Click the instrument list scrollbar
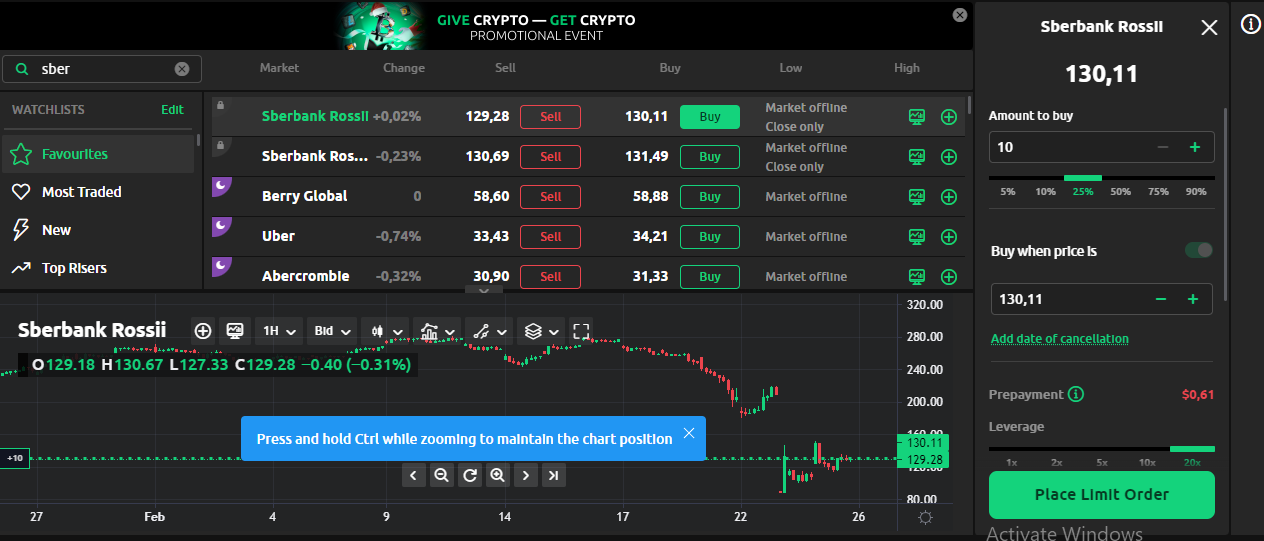The width and height of the screenshot is (1264, 541). click(x=969, y=104)
